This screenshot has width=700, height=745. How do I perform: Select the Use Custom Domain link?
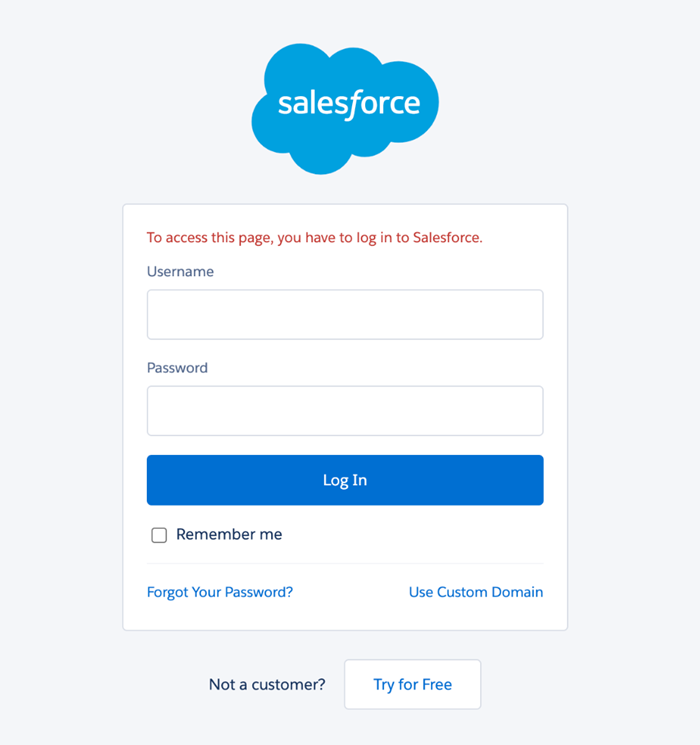coord(476,592)
